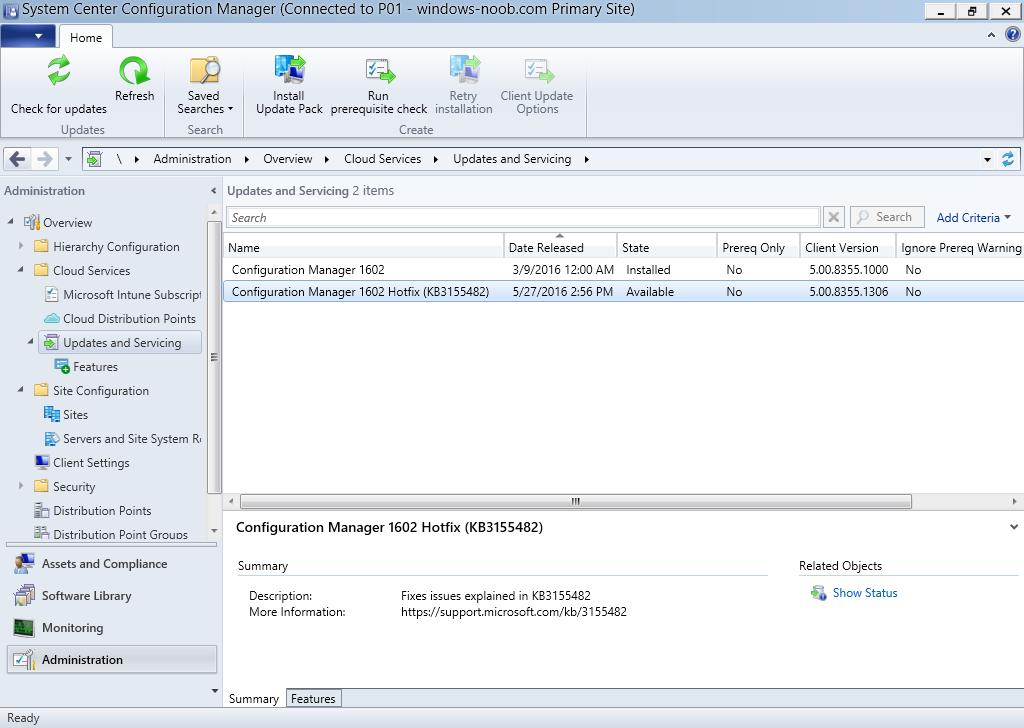The width and height of the screenshot is (1024, 728).
Task: Click Overview in the breadcrumb path
Action: pos(287,159)
